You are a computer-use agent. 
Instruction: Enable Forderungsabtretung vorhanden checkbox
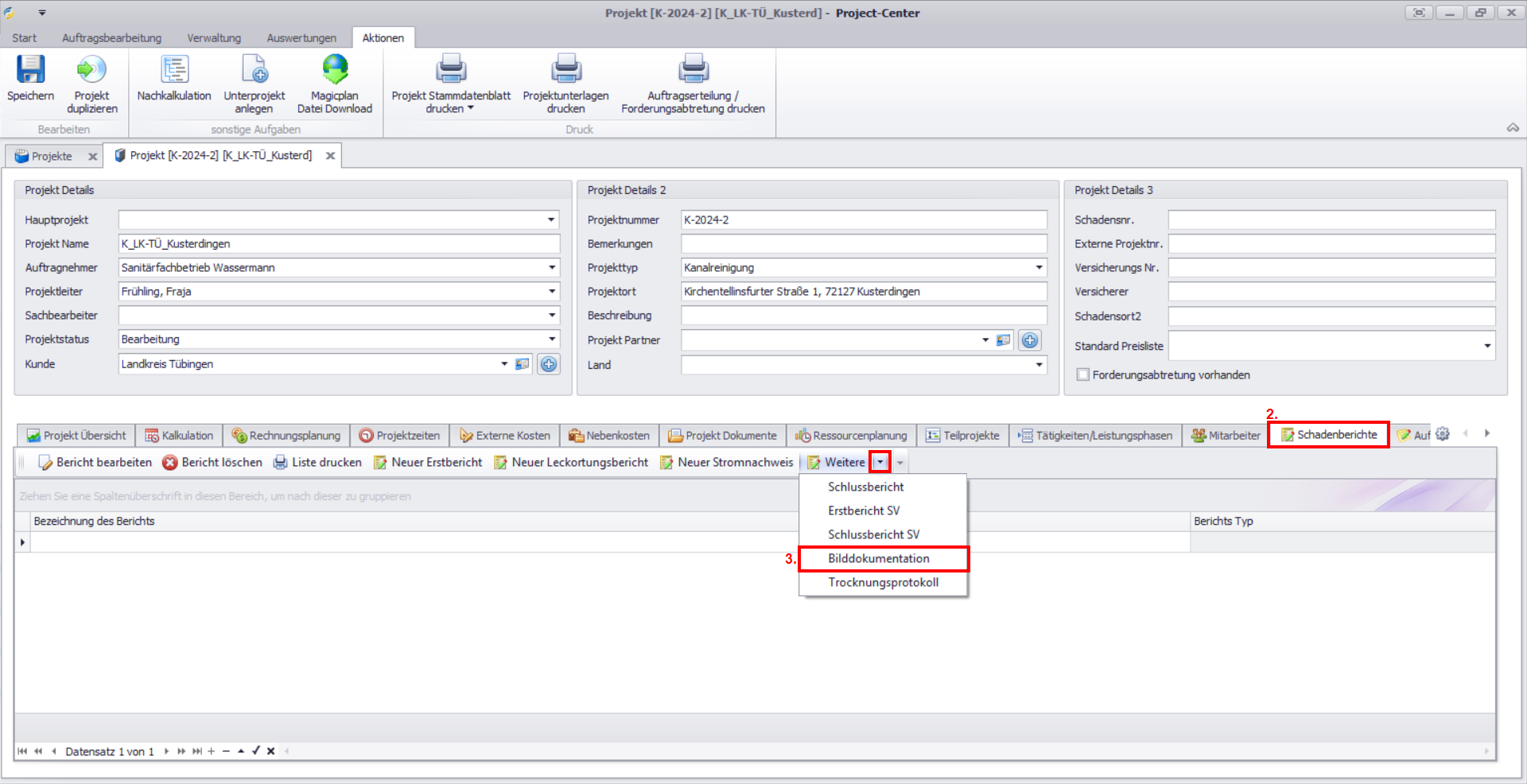[1082, 375]
